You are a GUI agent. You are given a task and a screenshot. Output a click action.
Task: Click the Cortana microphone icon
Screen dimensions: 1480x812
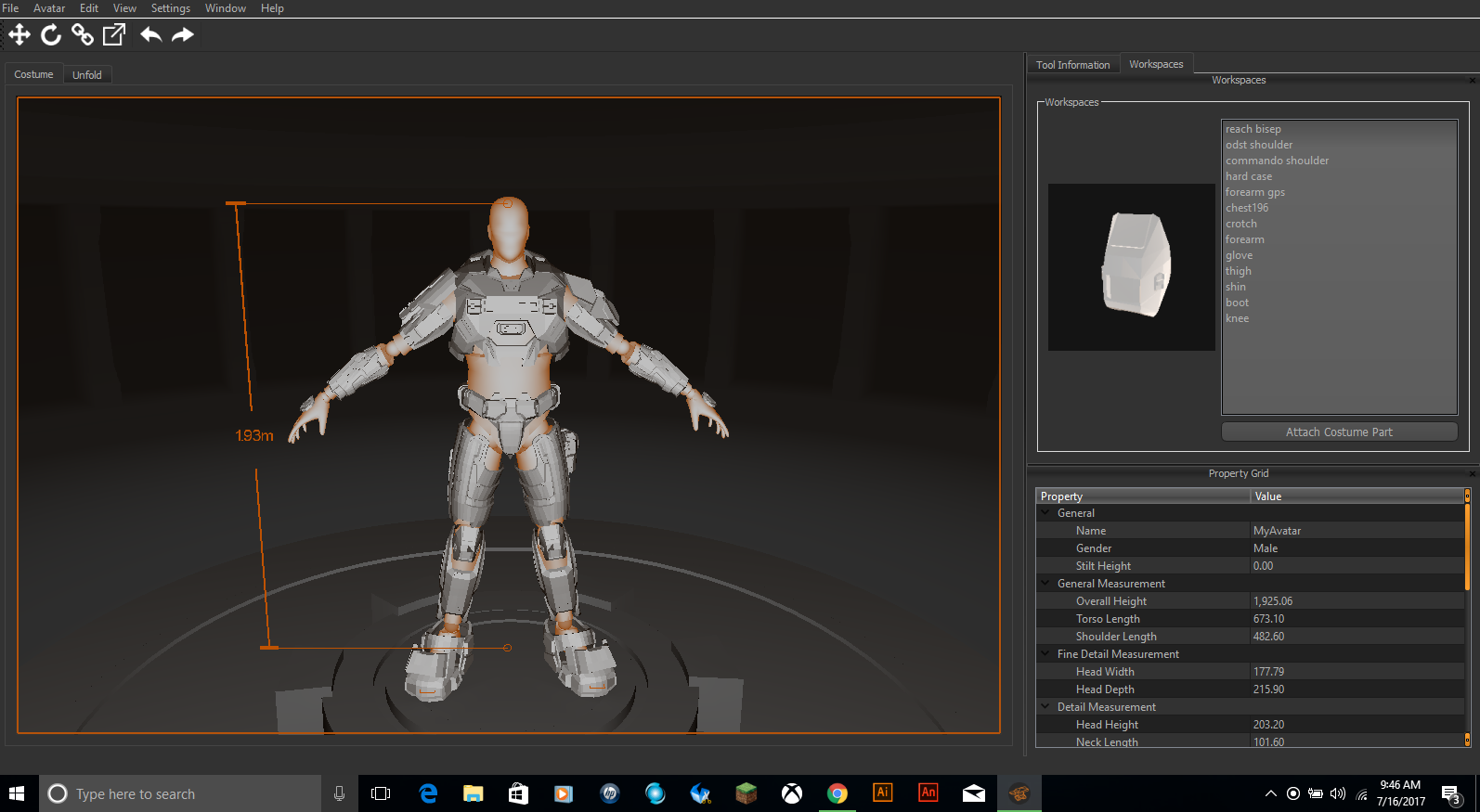coord(339,793)
